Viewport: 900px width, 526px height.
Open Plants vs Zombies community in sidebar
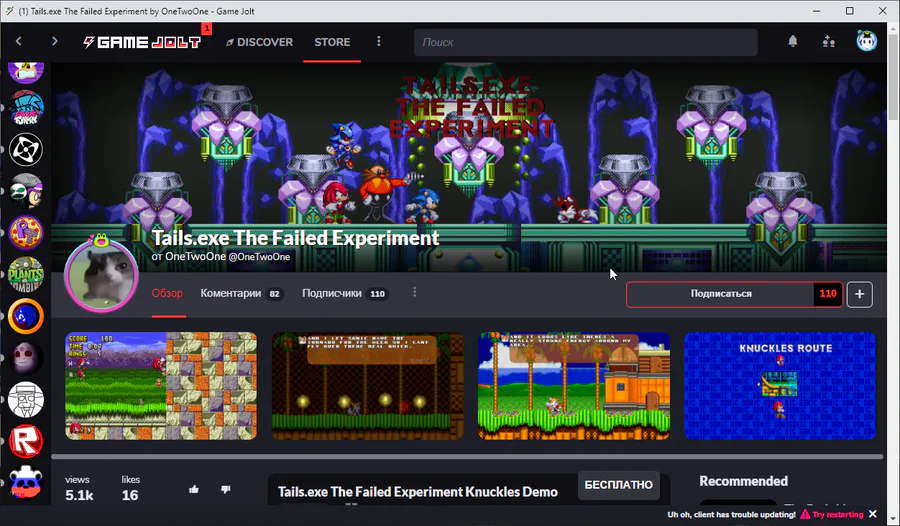pyautogui.click(x=26, y=274)
